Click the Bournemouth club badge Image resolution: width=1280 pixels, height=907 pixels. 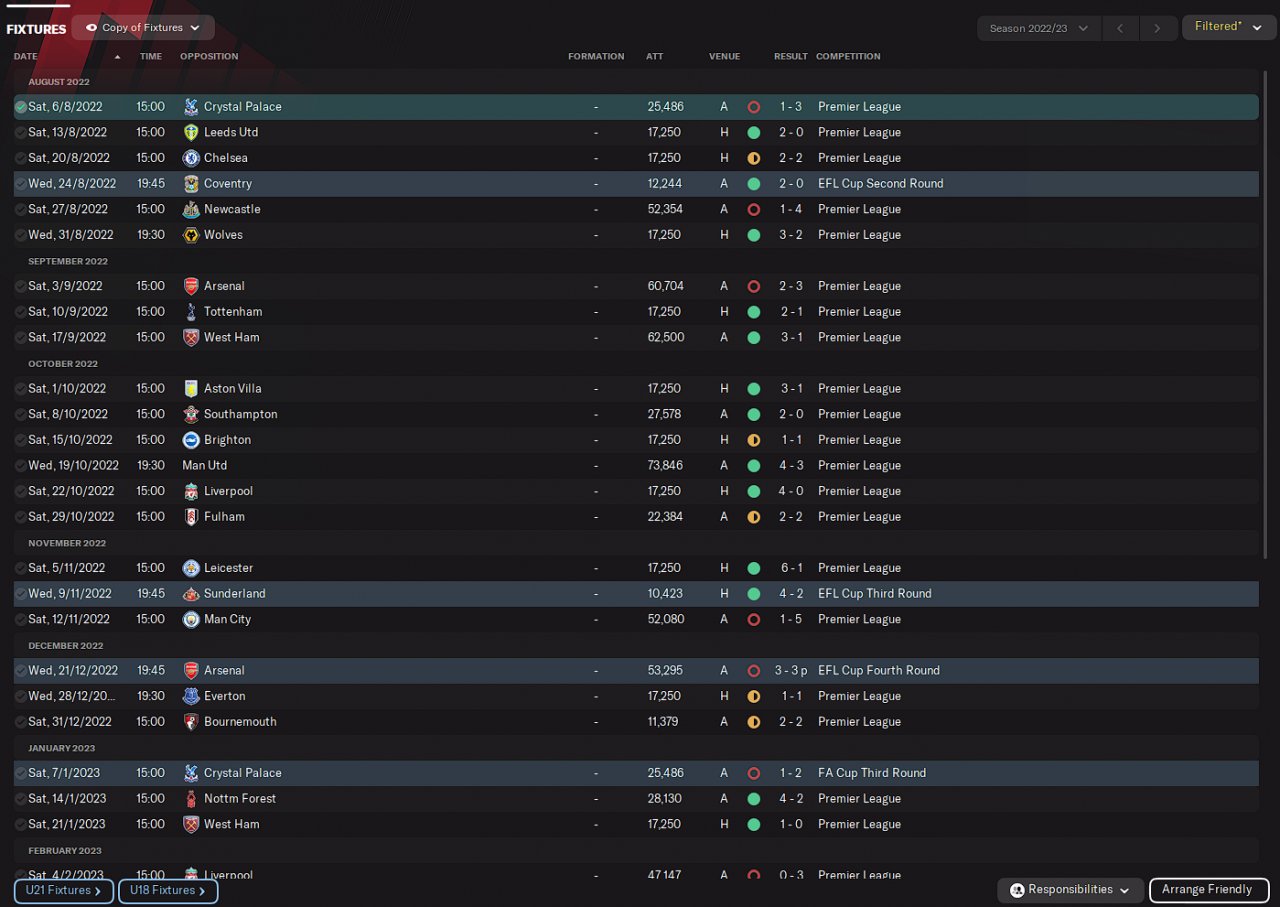(191, 722)
